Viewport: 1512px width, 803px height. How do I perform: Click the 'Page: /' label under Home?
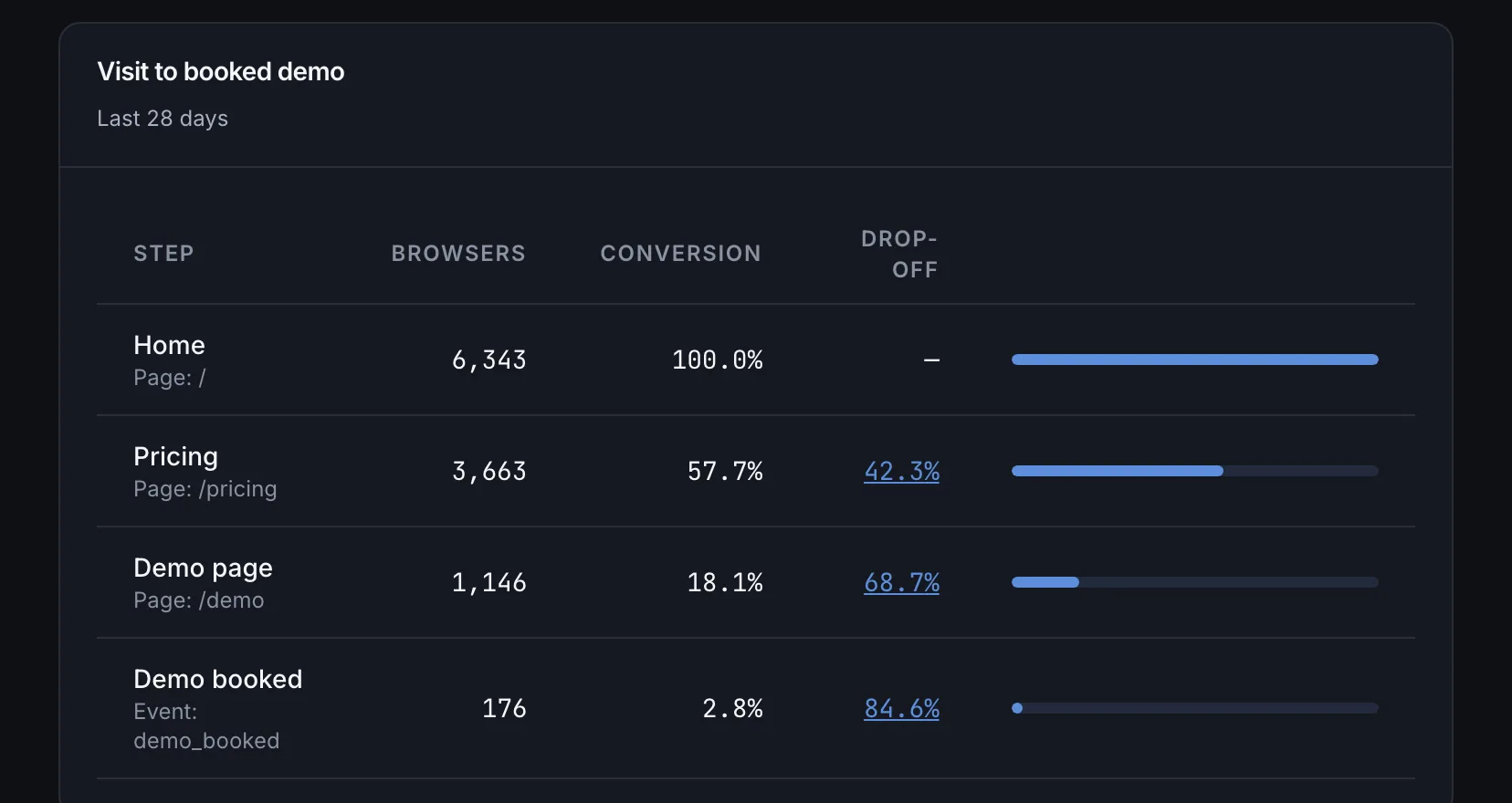click(170, 378)
